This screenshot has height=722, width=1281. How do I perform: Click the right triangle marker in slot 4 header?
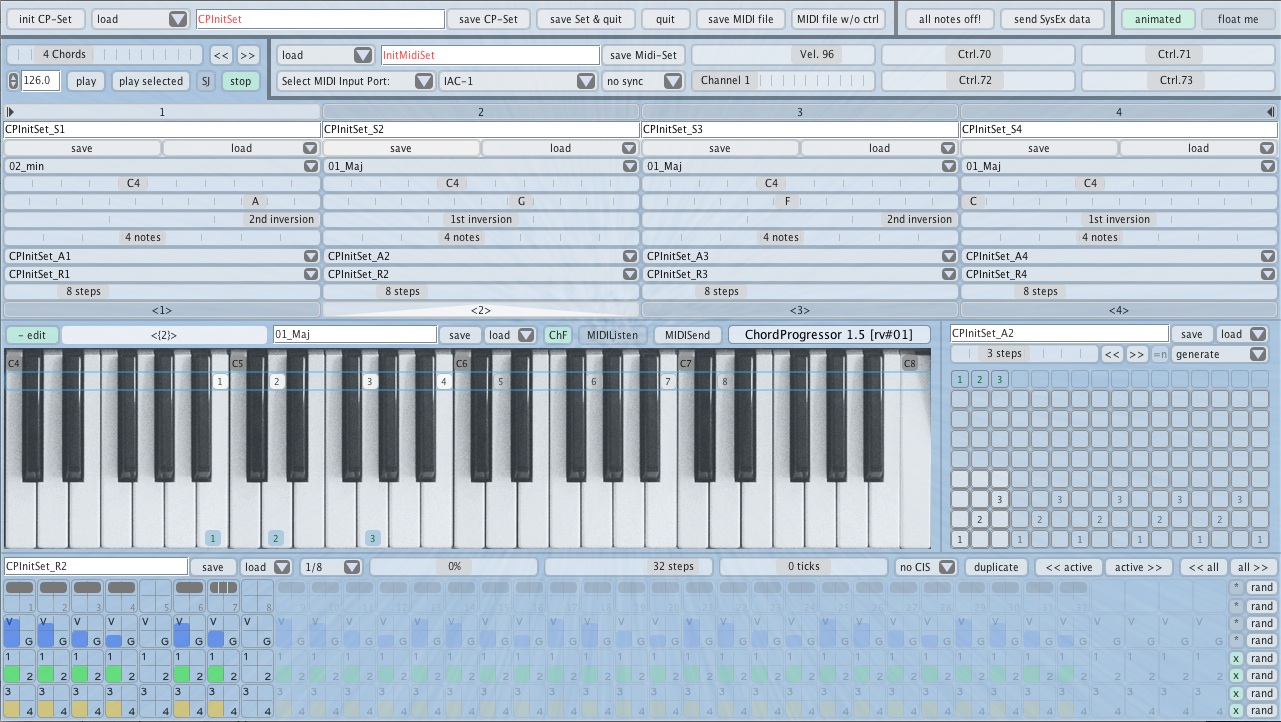coord(1271,112)
